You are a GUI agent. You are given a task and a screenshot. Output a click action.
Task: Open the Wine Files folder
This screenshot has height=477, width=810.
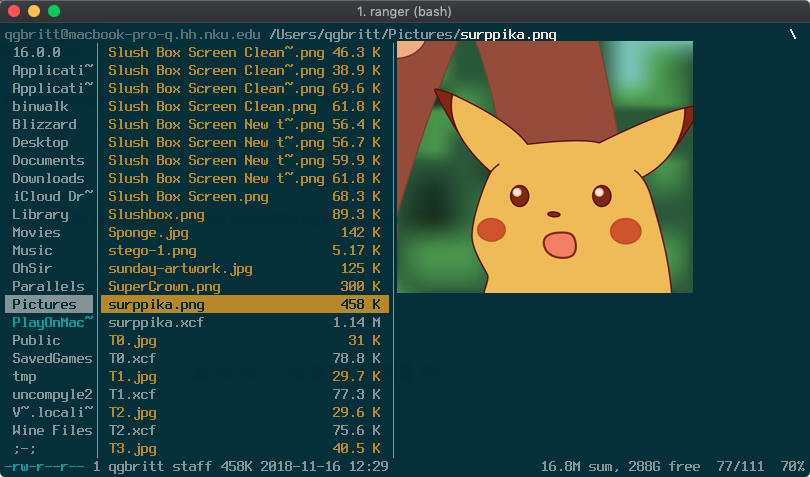point(52,430)
